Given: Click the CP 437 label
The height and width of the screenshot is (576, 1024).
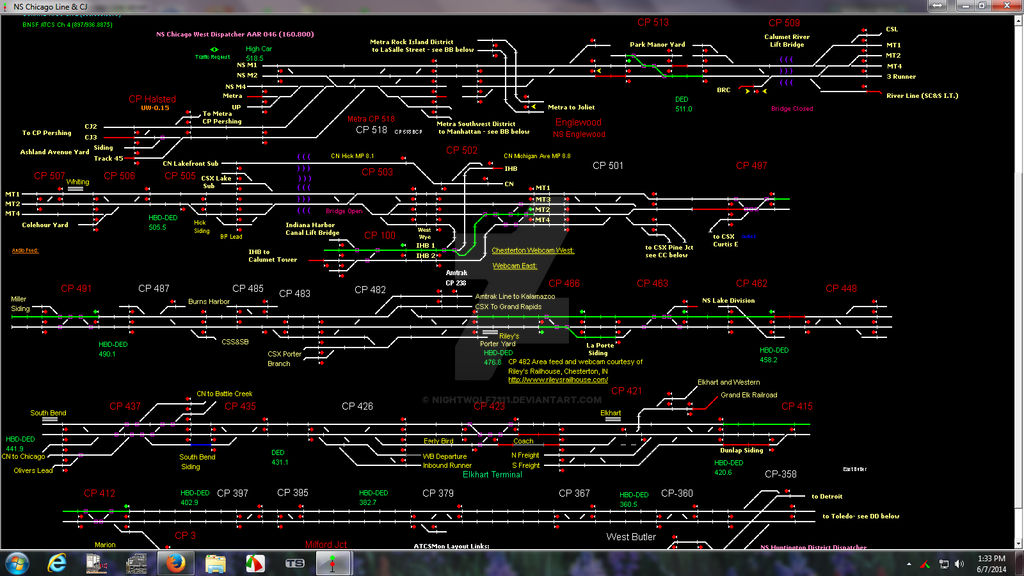Looking at the screenshot, I should point(125,406).
